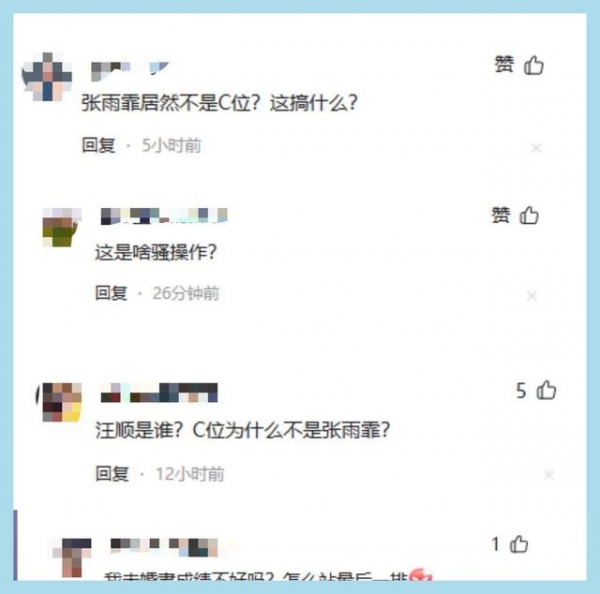
Task: Click thumbs-up with 5 likes
Action: 546,390
